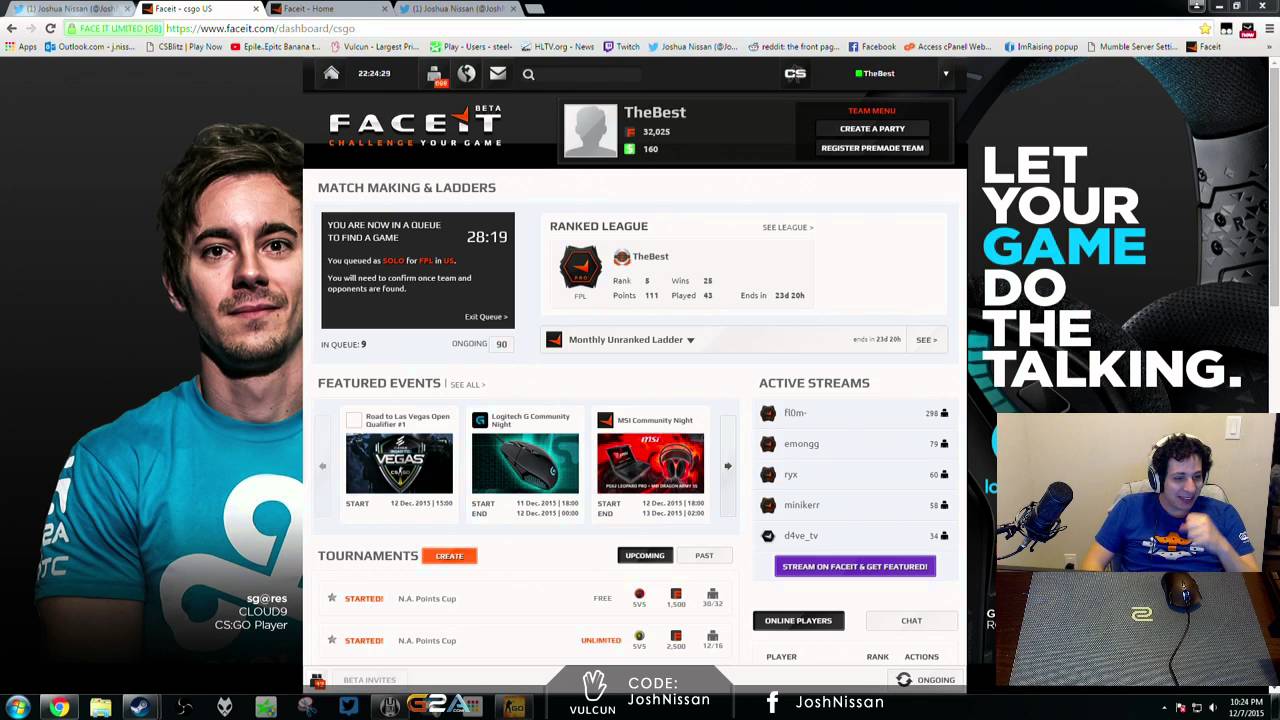Select Chat tab
The image size is (1280, 720).
(911, 621)
